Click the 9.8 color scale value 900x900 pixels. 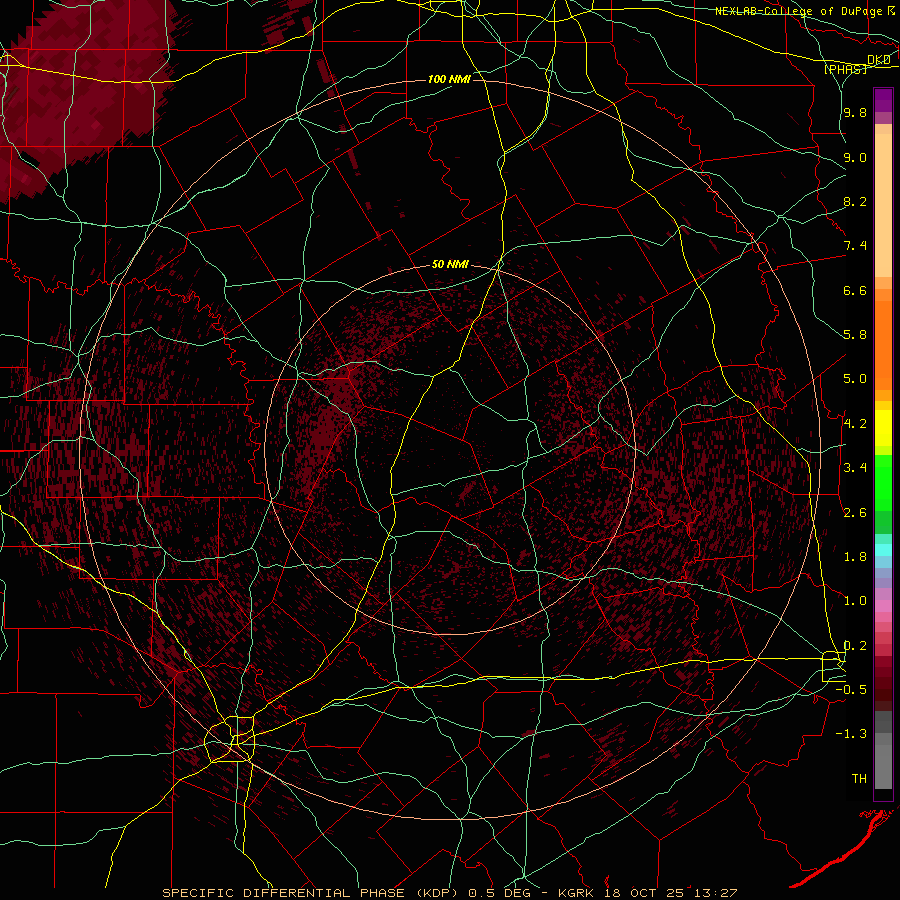click(x=855, y=112)
